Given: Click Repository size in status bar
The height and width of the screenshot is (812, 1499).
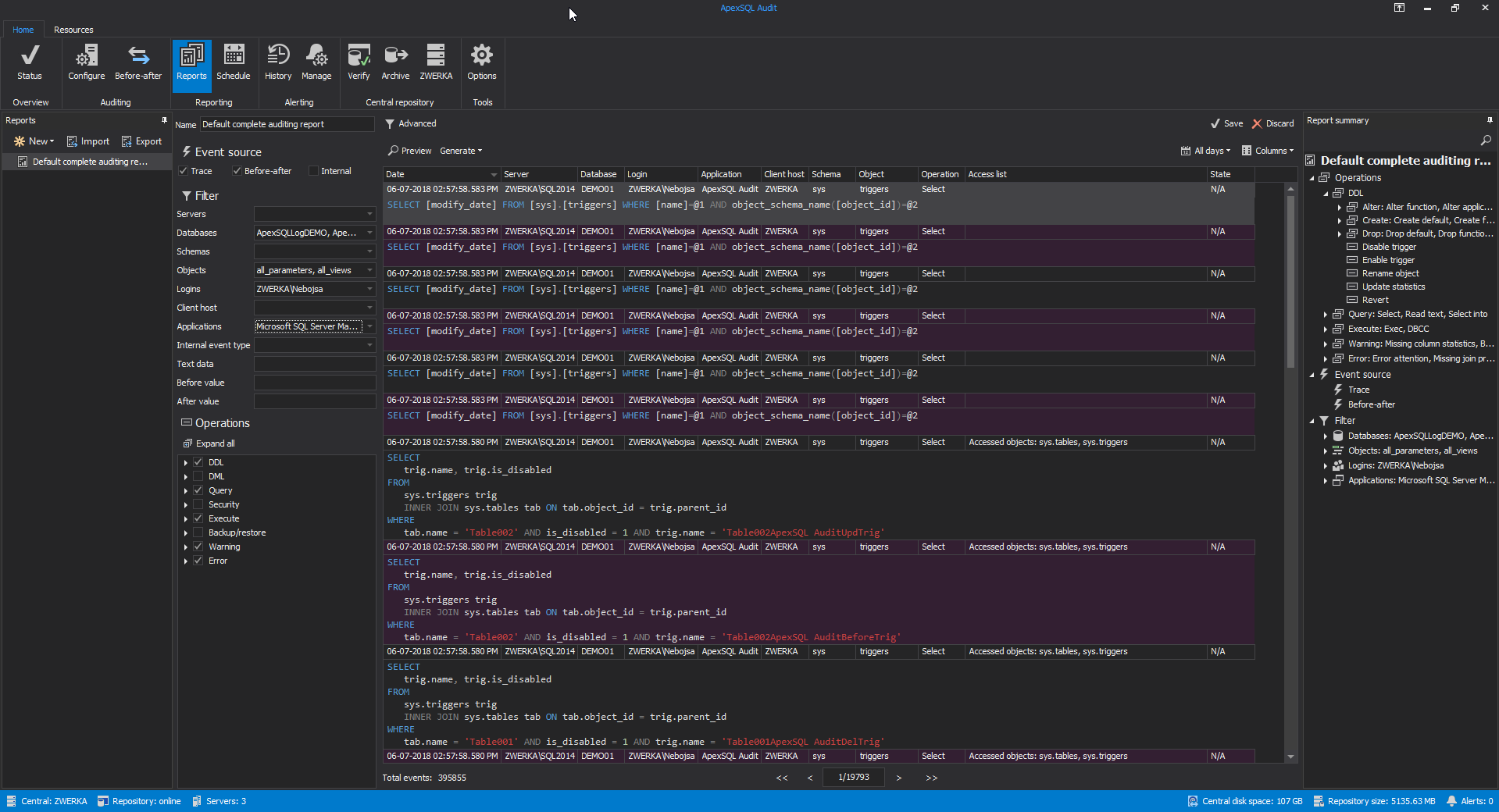Looking at the screenshot, I should [1375, 801].
